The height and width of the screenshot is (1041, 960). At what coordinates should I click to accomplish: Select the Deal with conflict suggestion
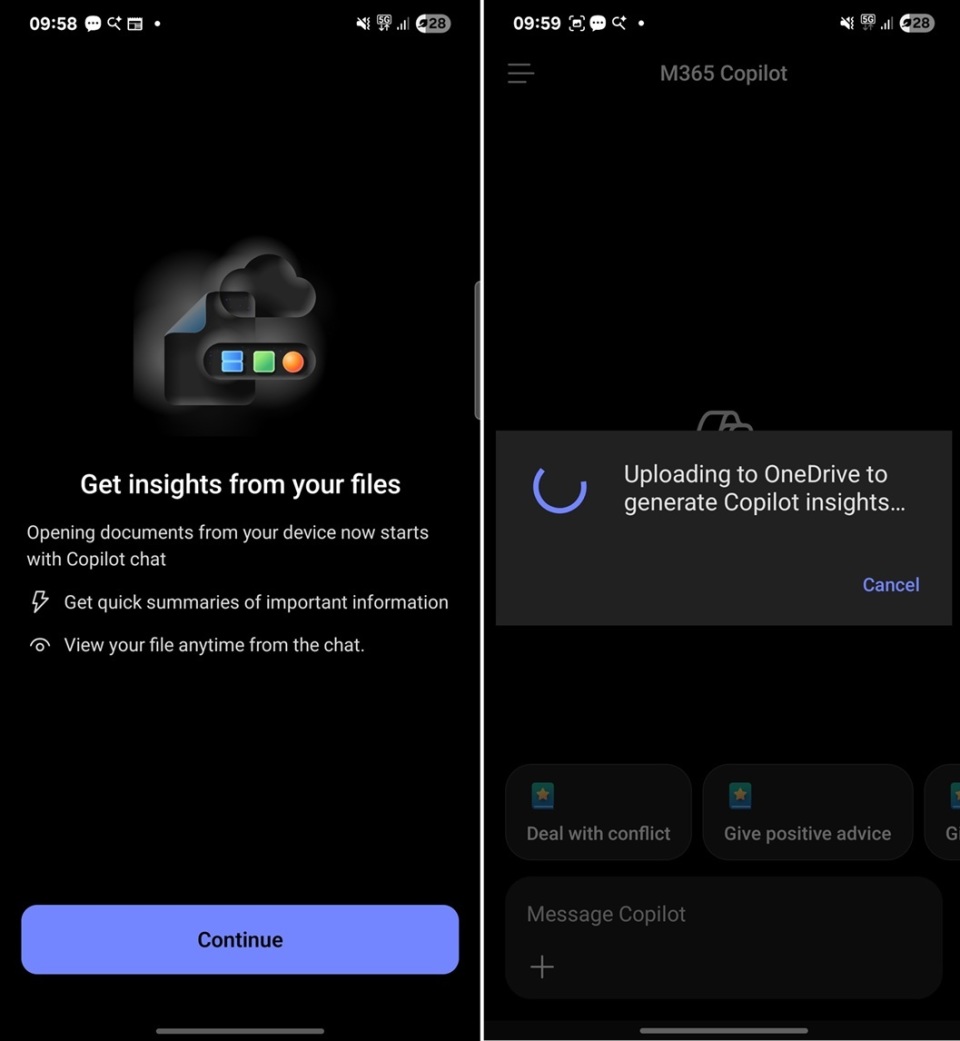[x=598, y=812]
